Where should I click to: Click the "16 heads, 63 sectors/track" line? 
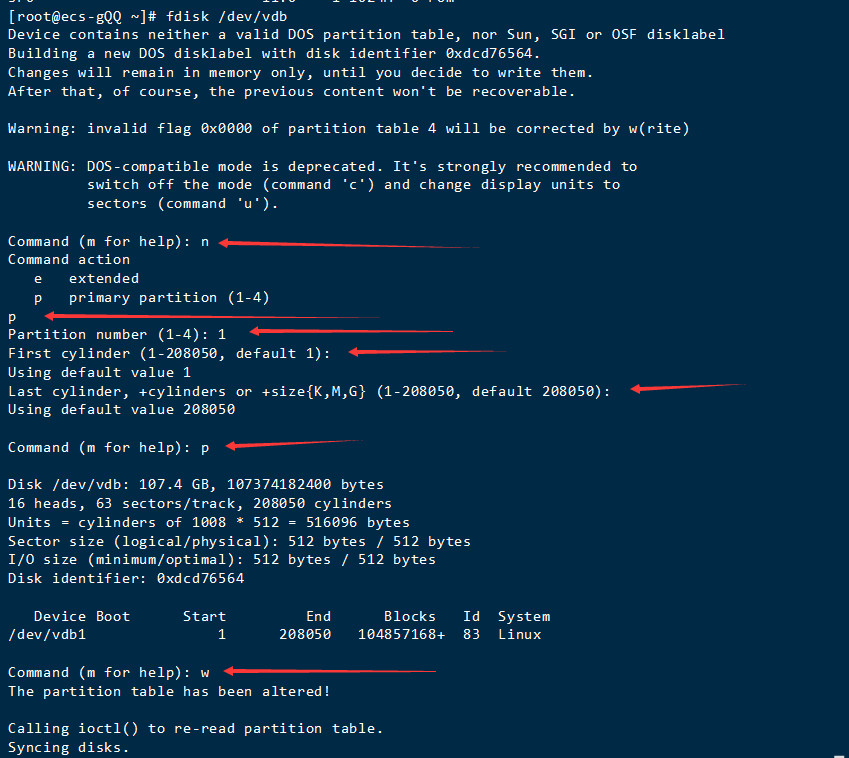199,503
